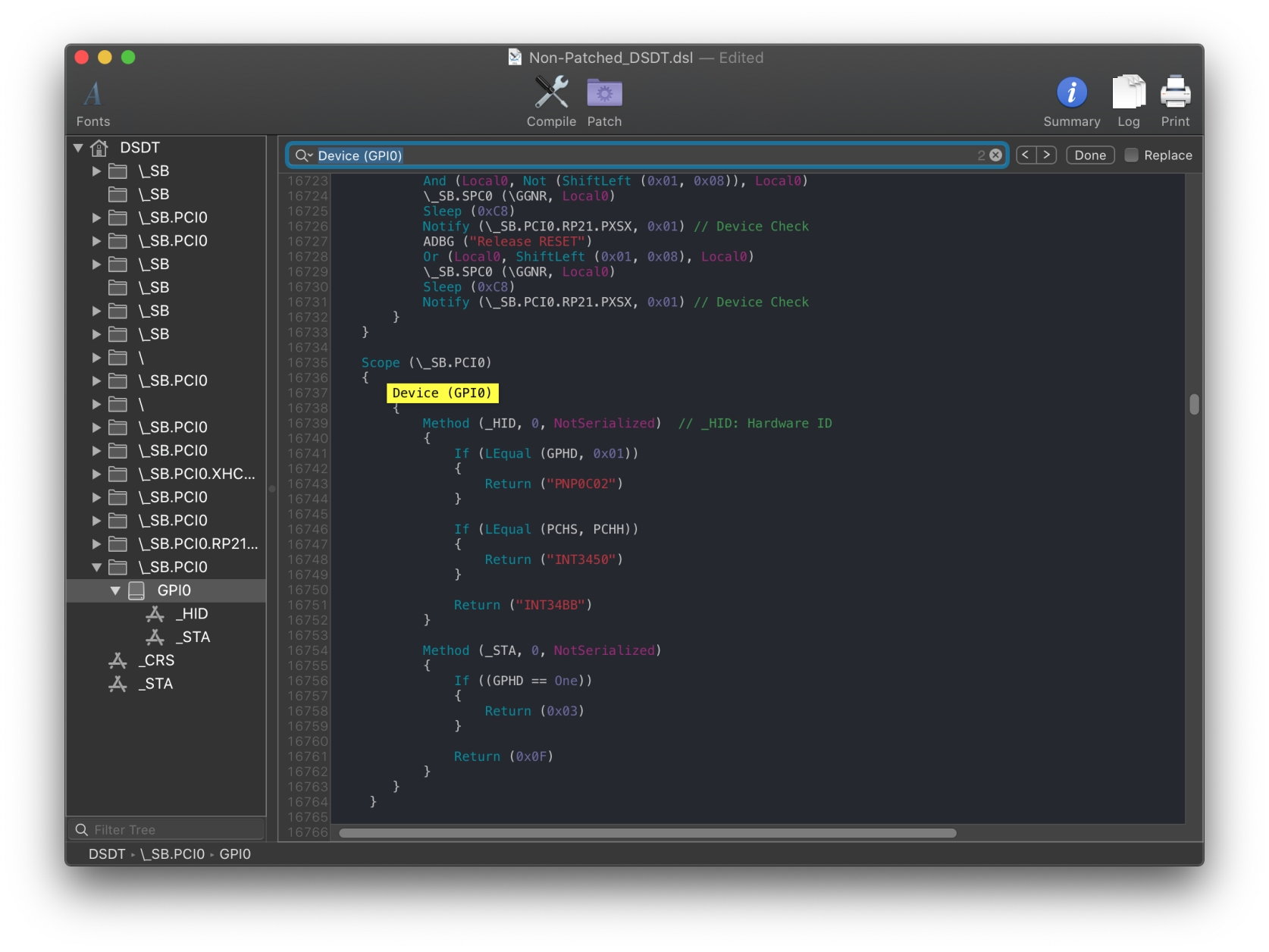Open the Patch tool

[604, 93]
